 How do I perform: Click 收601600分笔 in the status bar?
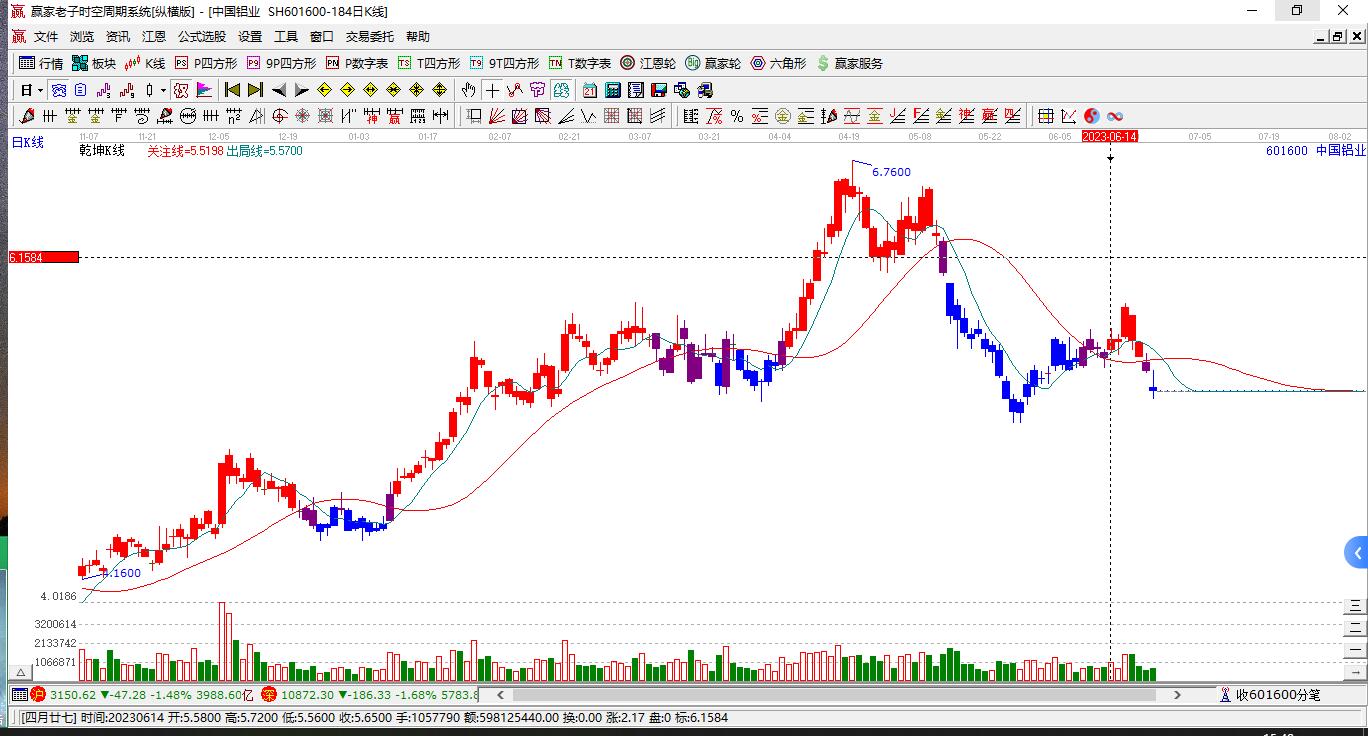point(1277,694)
